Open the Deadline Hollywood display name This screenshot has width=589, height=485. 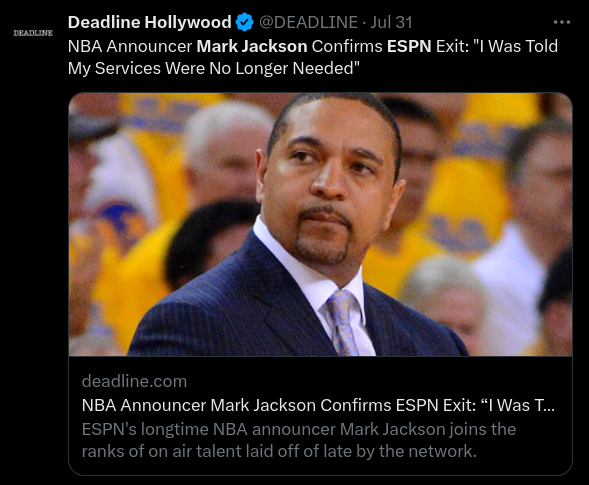pos(150,22)
